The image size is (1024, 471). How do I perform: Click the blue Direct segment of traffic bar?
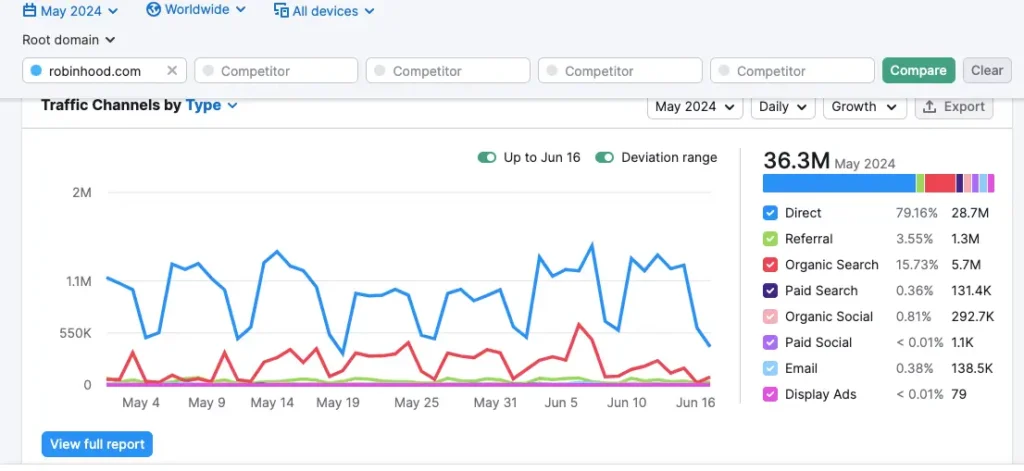839,183
